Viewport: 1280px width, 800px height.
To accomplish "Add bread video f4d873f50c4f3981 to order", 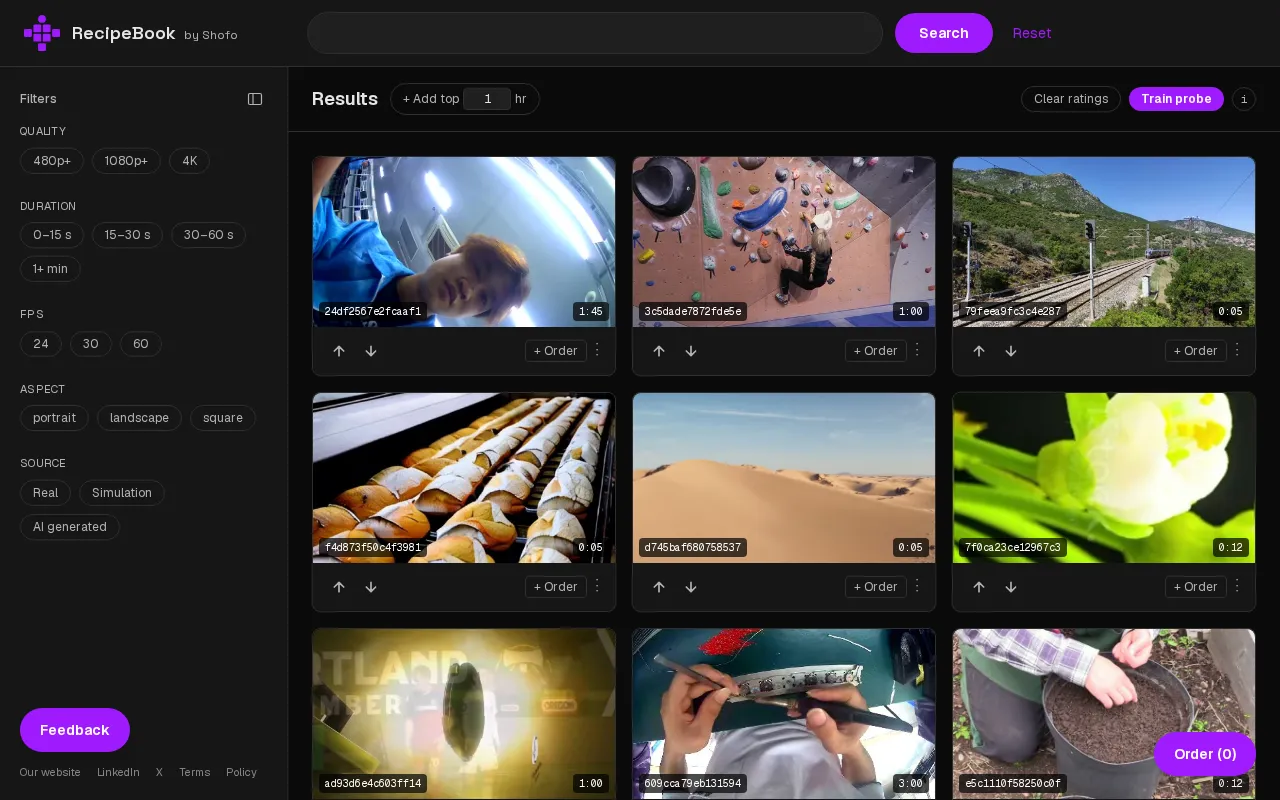I will 556,587.
